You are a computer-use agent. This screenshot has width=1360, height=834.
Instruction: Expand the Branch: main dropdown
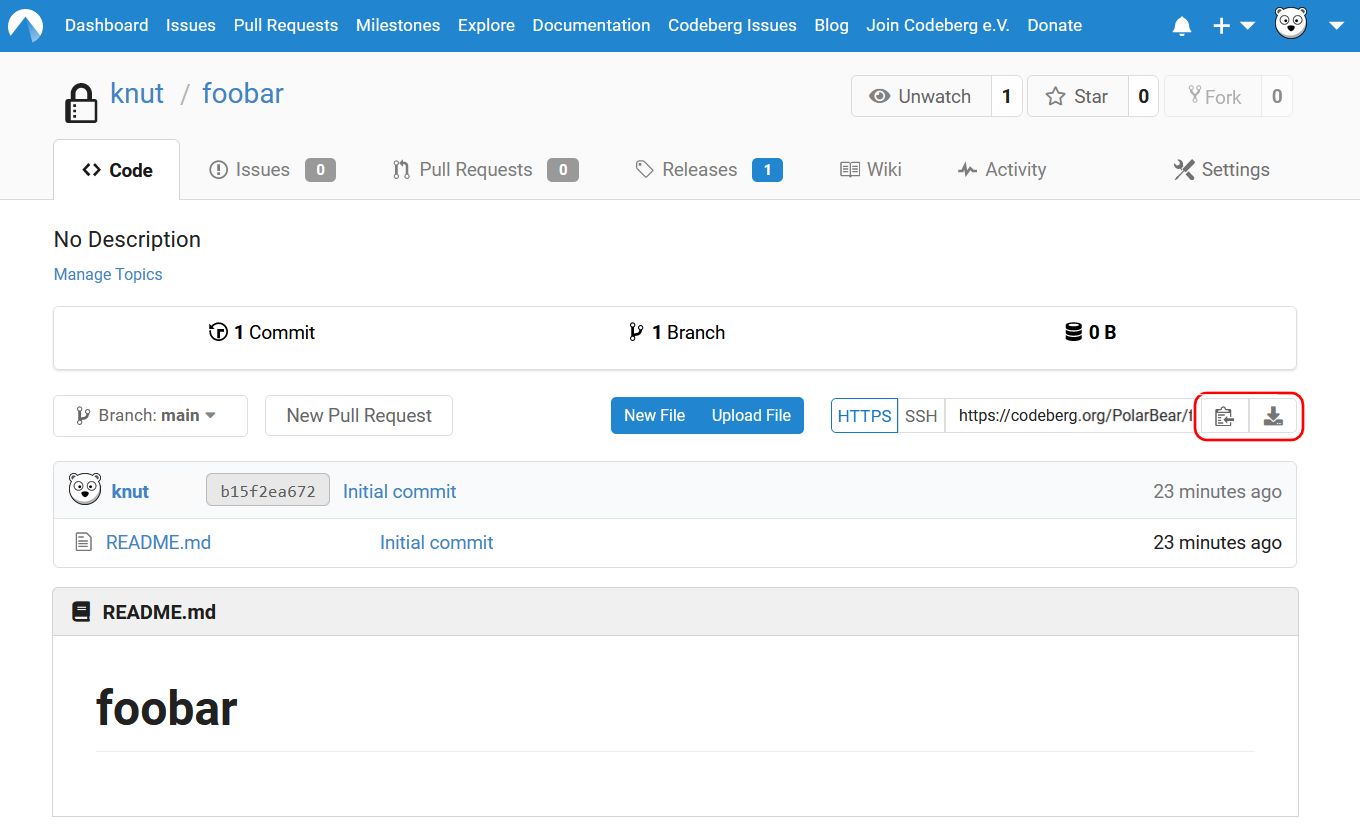coord(150,416)
